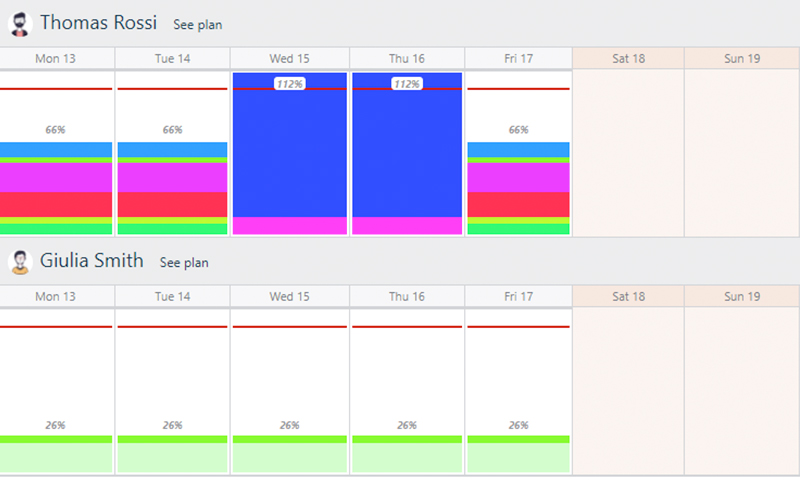Screen dimensions: 800x500
Task: Select bottom magenta segment in Thomas's Thu 16
Action: tap(406, 226)
